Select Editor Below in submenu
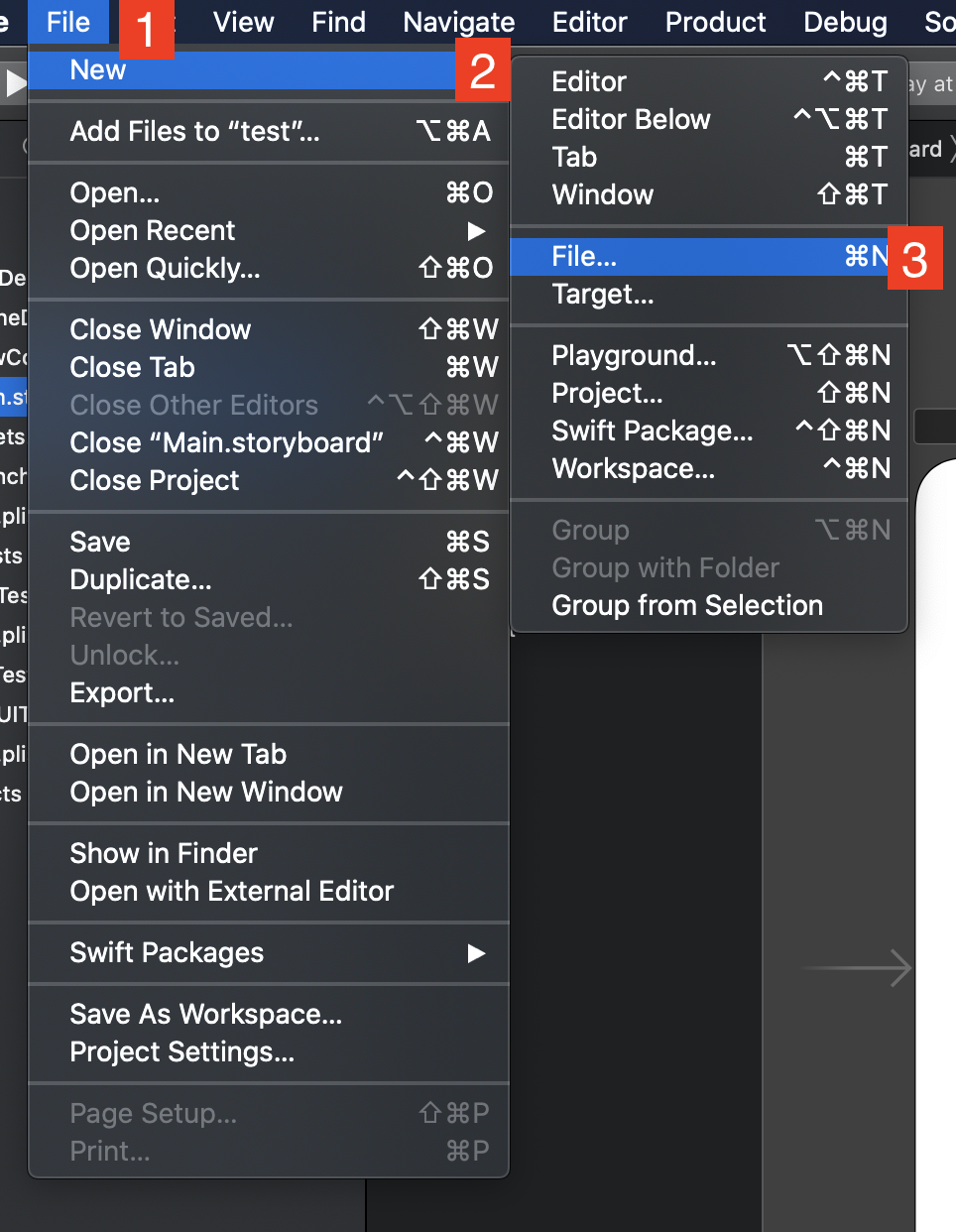 click(x=709, y=119)
